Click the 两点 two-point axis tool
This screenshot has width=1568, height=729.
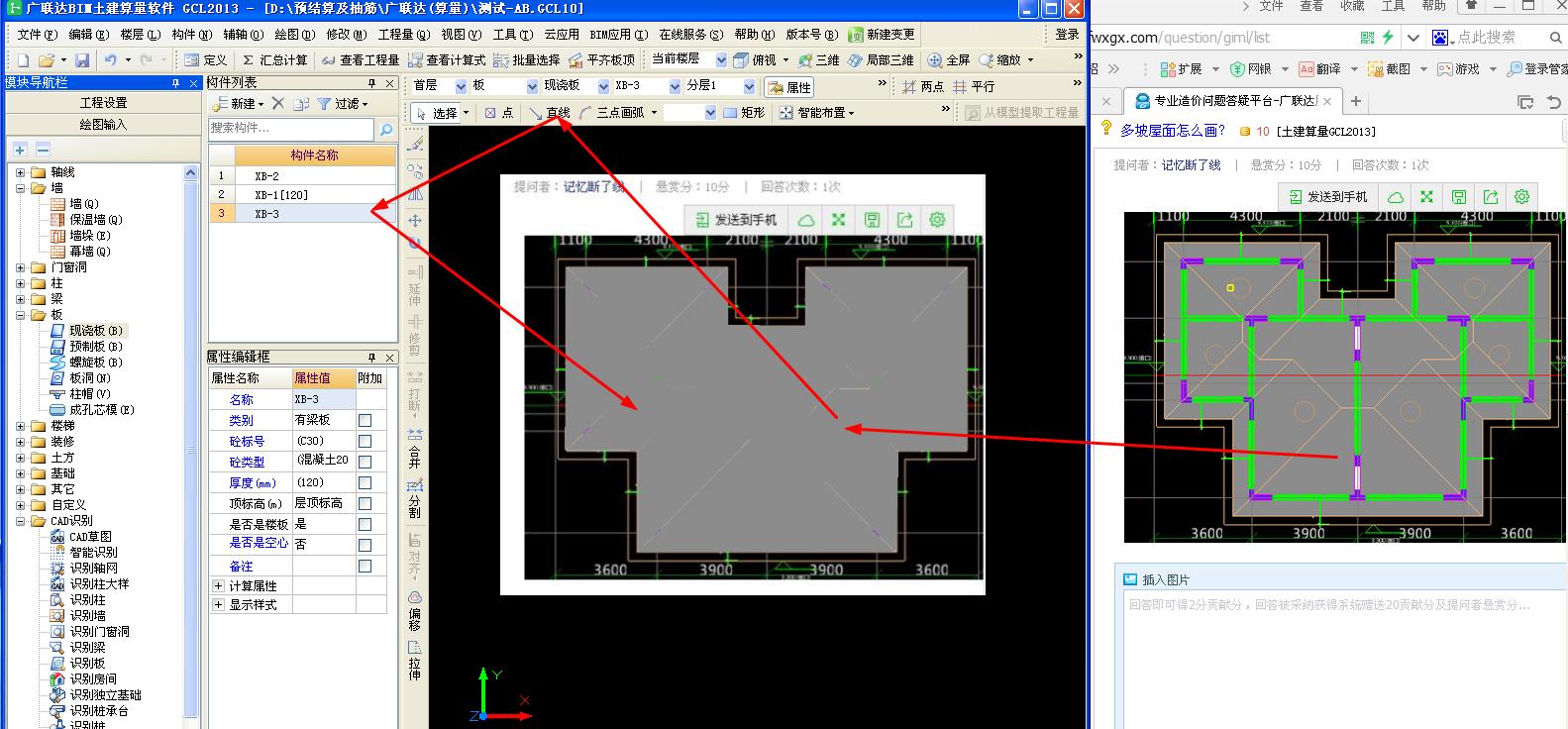tap(923, 87)
